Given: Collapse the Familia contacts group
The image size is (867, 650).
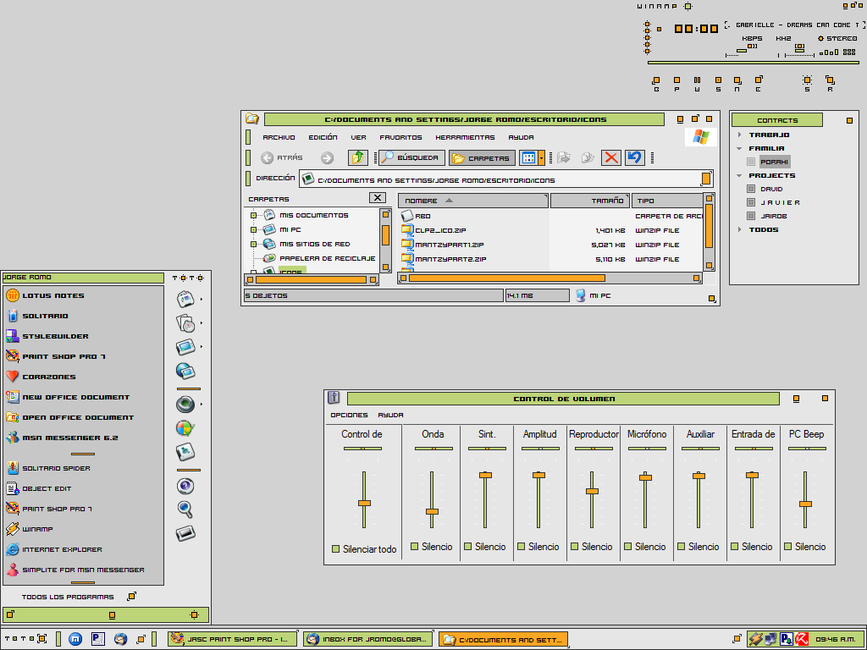Looking at the screenshot, I should pyautogui.click(x=739, y=148).
